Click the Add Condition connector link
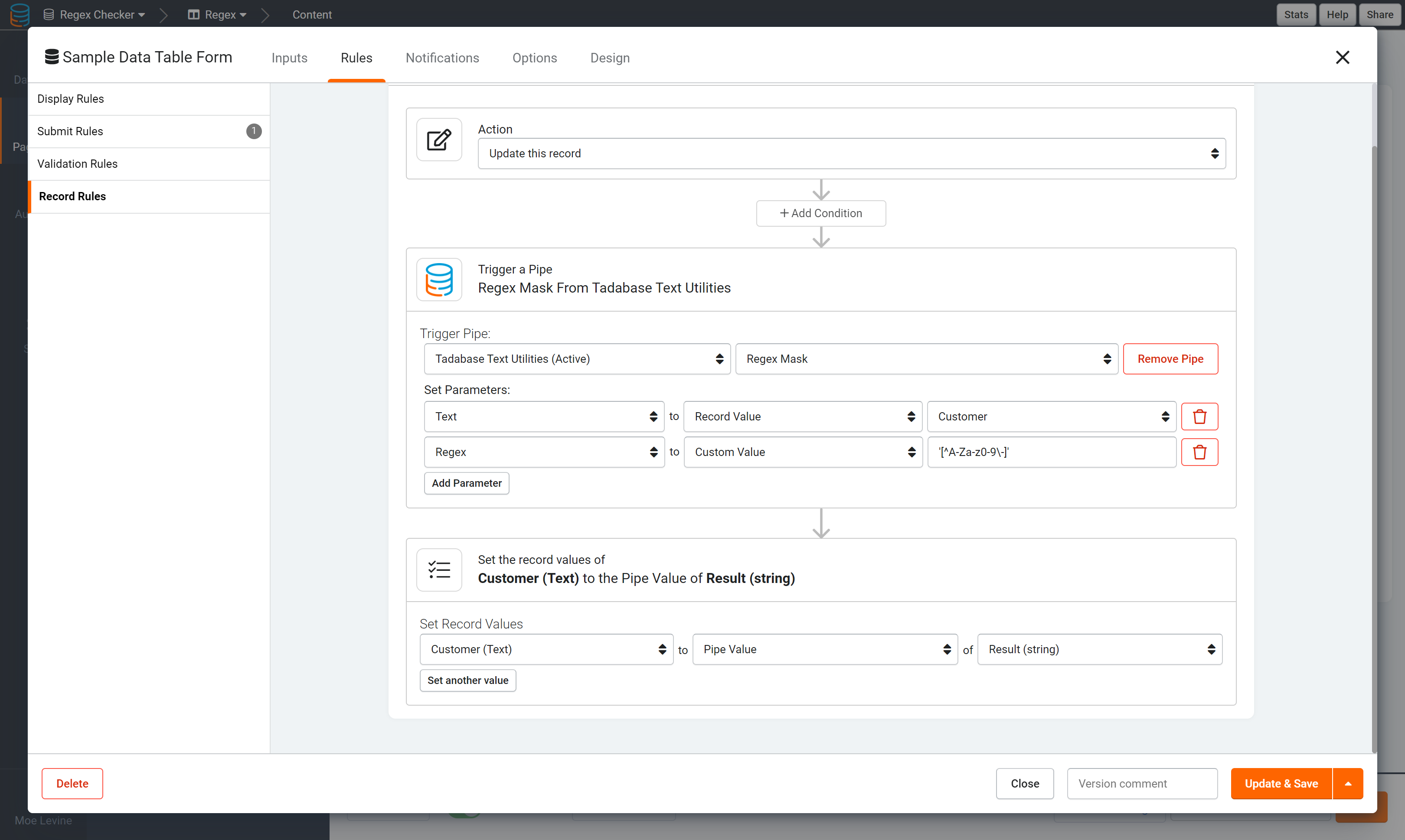This screenshot has width=1405, height=840. (820, 212)
